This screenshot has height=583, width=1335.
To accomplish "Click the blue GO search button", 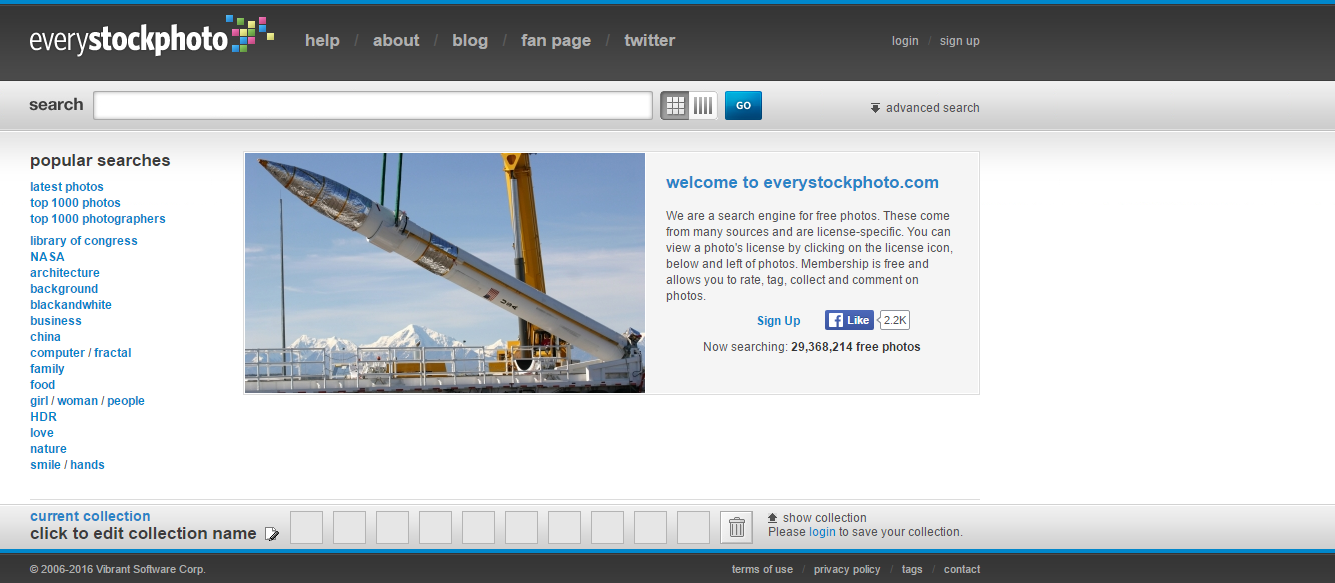I will click(x=743, y=105).
